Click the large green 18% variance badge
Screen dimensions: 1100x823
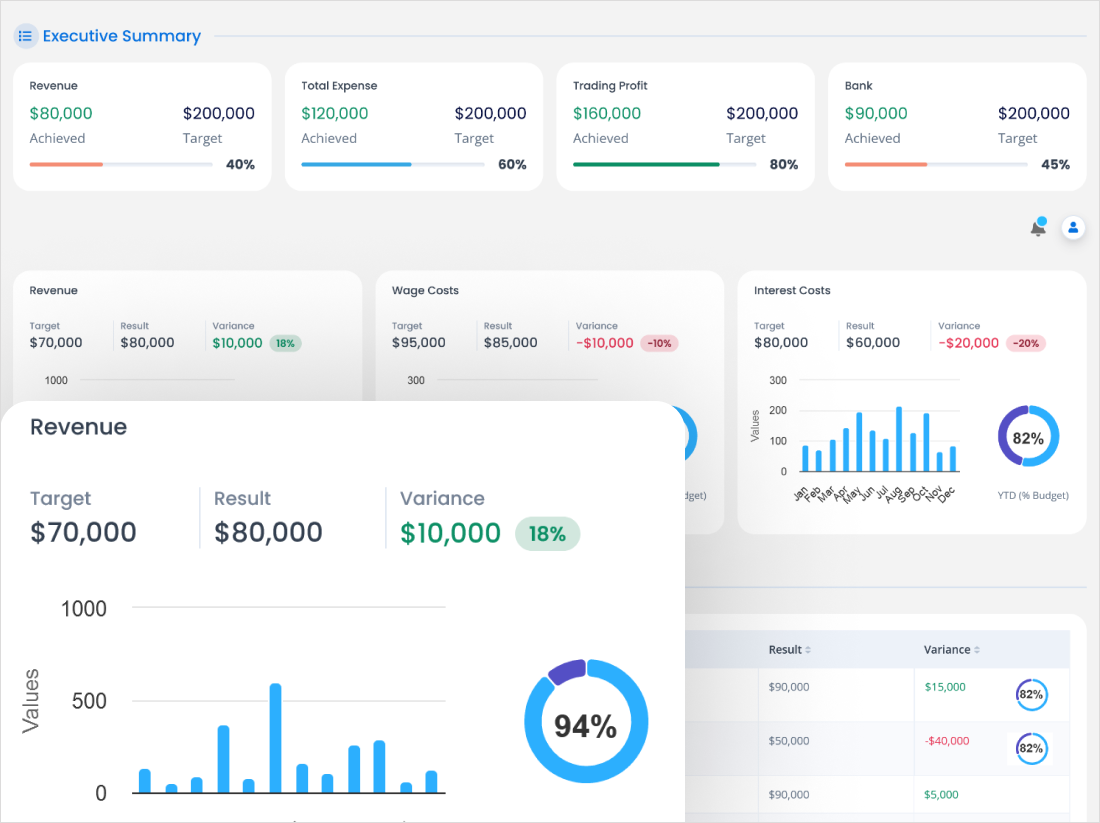pos(547,534)
